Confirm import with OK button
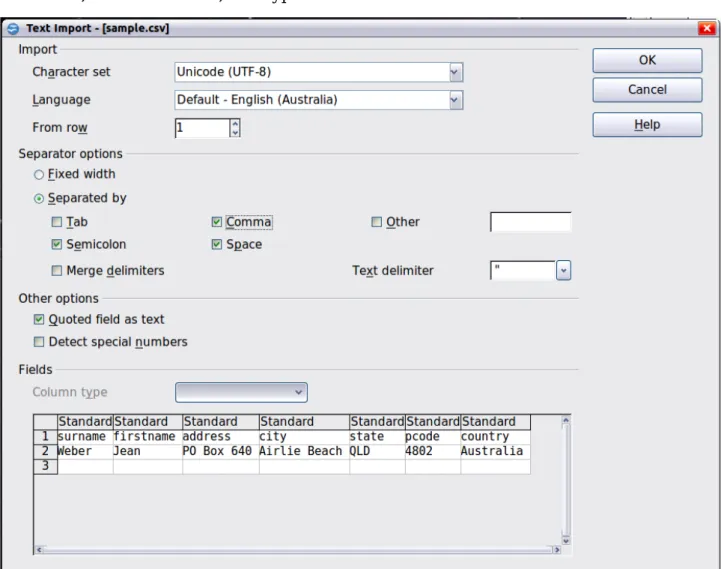The height and width of the screenshot is (569, 721). 647,60
